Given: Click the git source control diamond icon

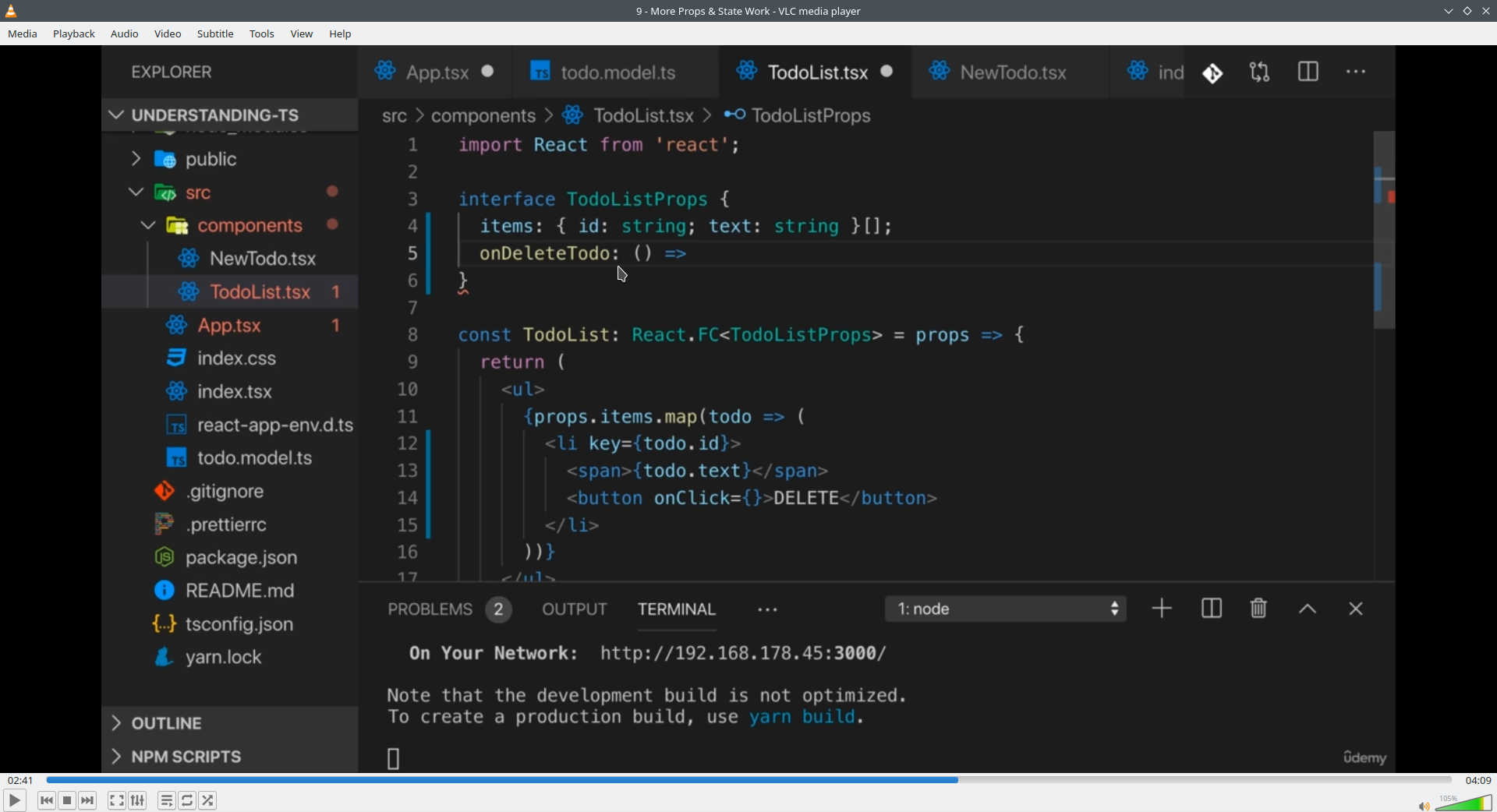Looking at the screenshot, I should 1212,73.
